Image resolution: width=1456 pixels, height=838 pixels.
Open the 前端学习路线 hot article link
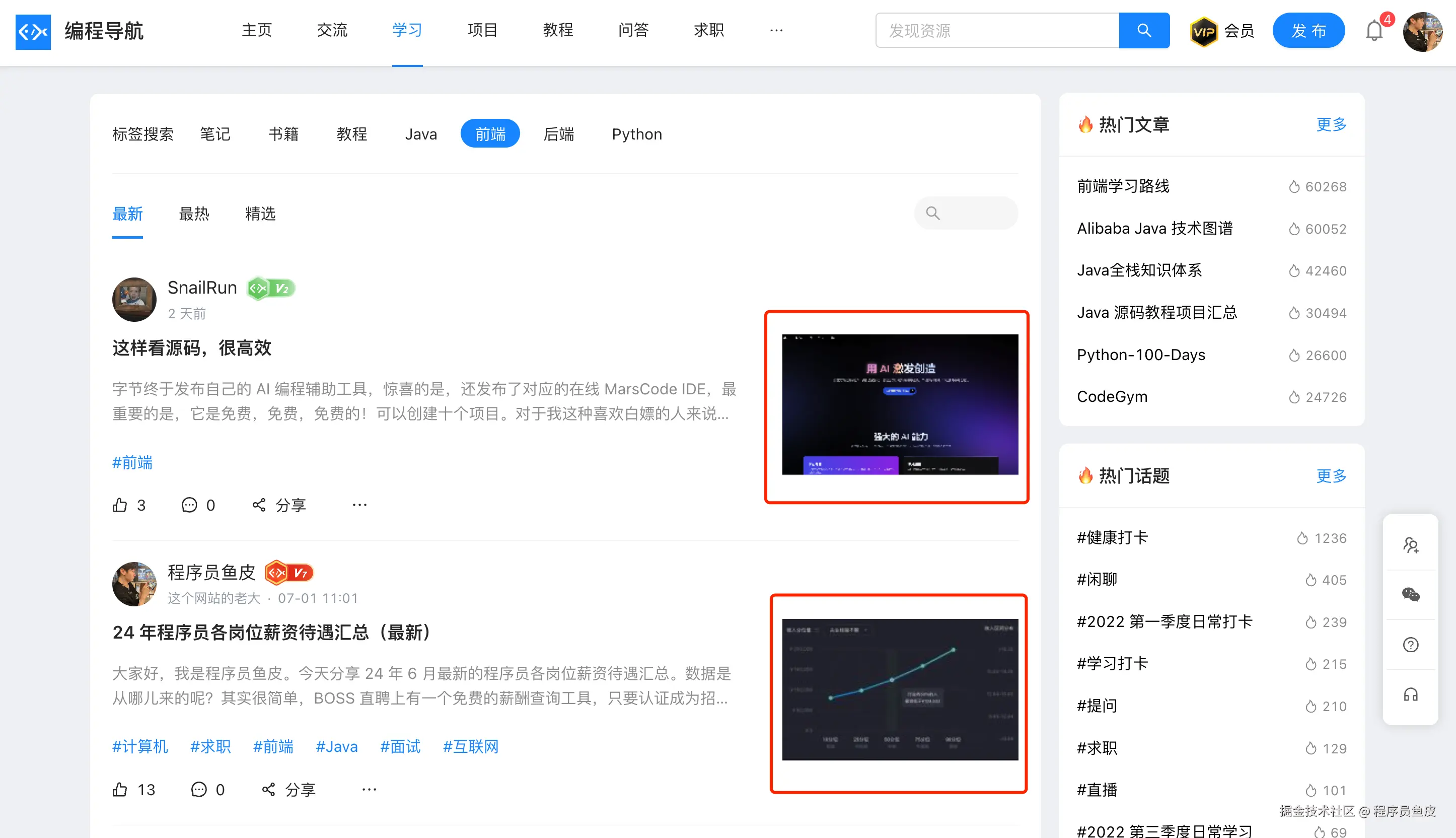1123,186
